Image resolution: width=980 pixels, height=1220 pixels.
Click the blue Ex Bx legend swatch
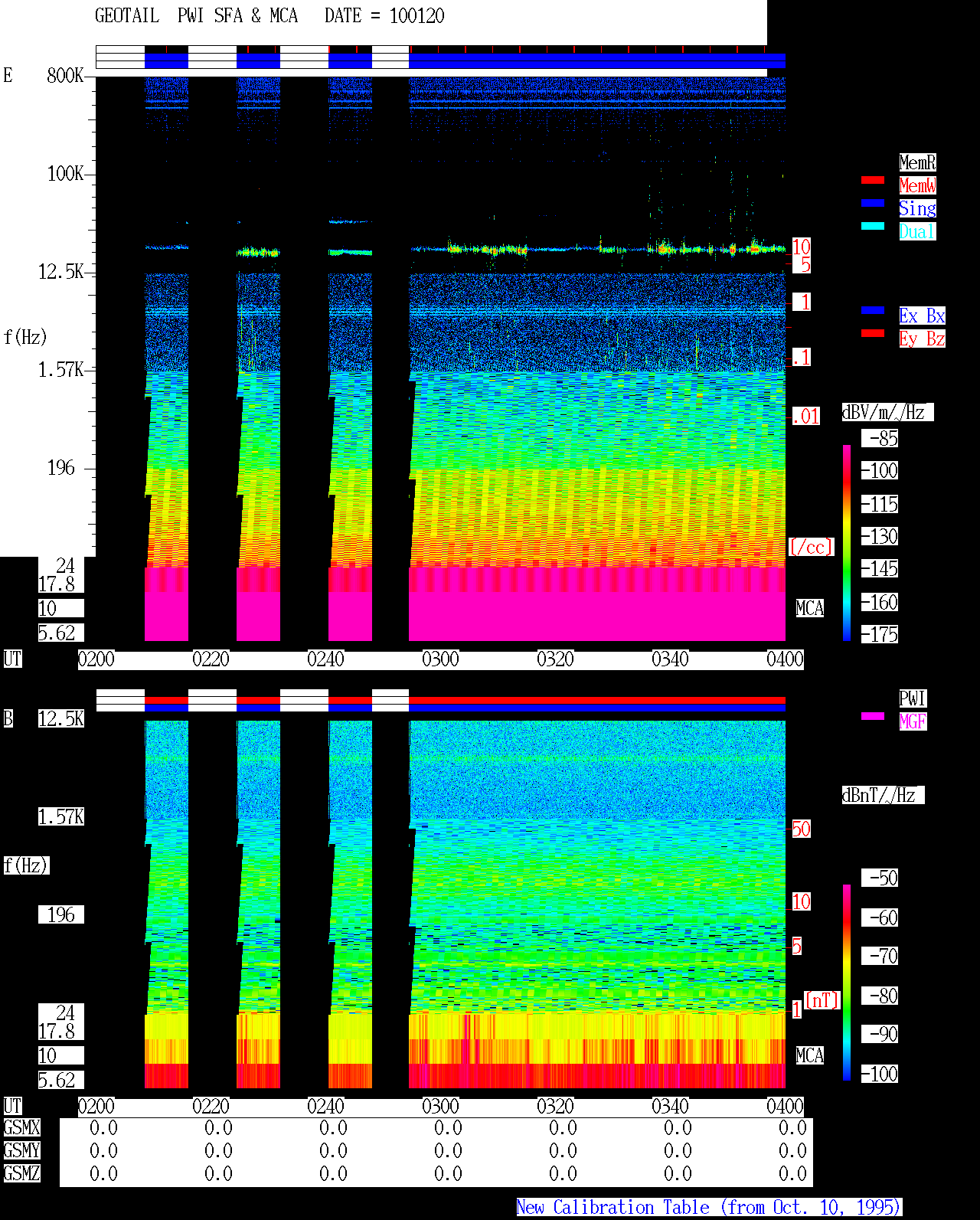(873, 310)
